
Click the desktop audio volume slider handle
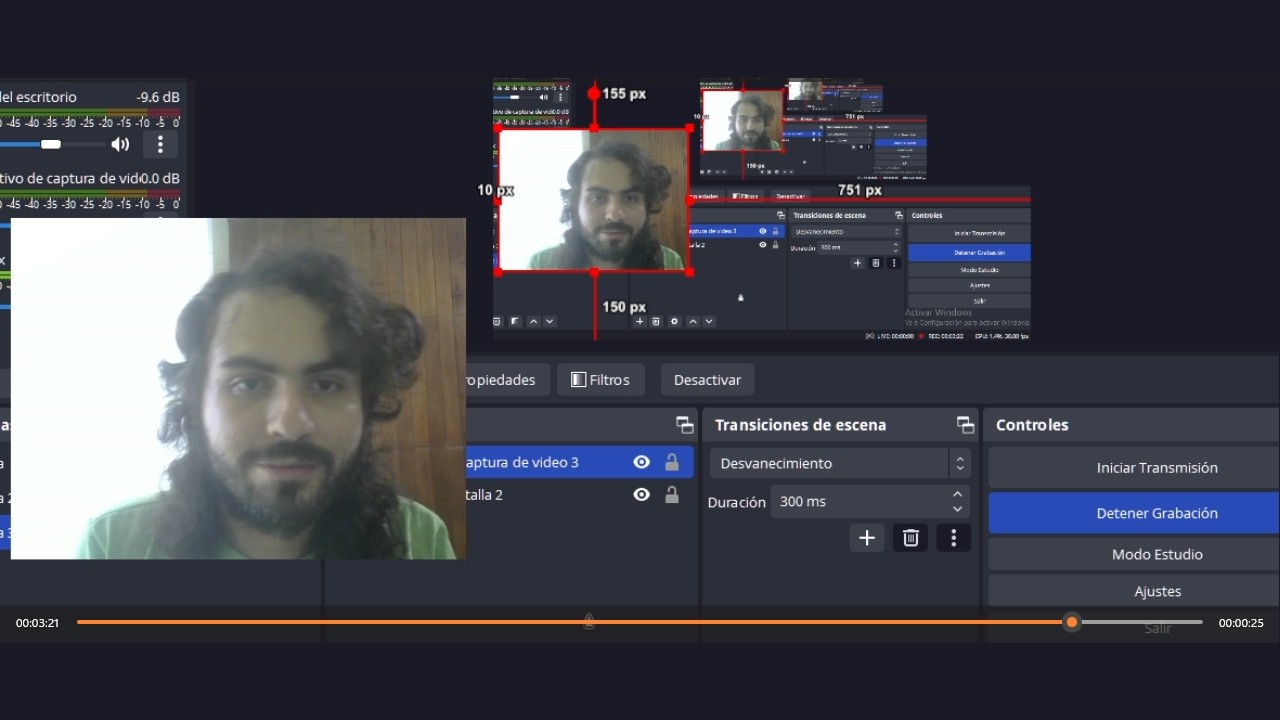point(50,144)
